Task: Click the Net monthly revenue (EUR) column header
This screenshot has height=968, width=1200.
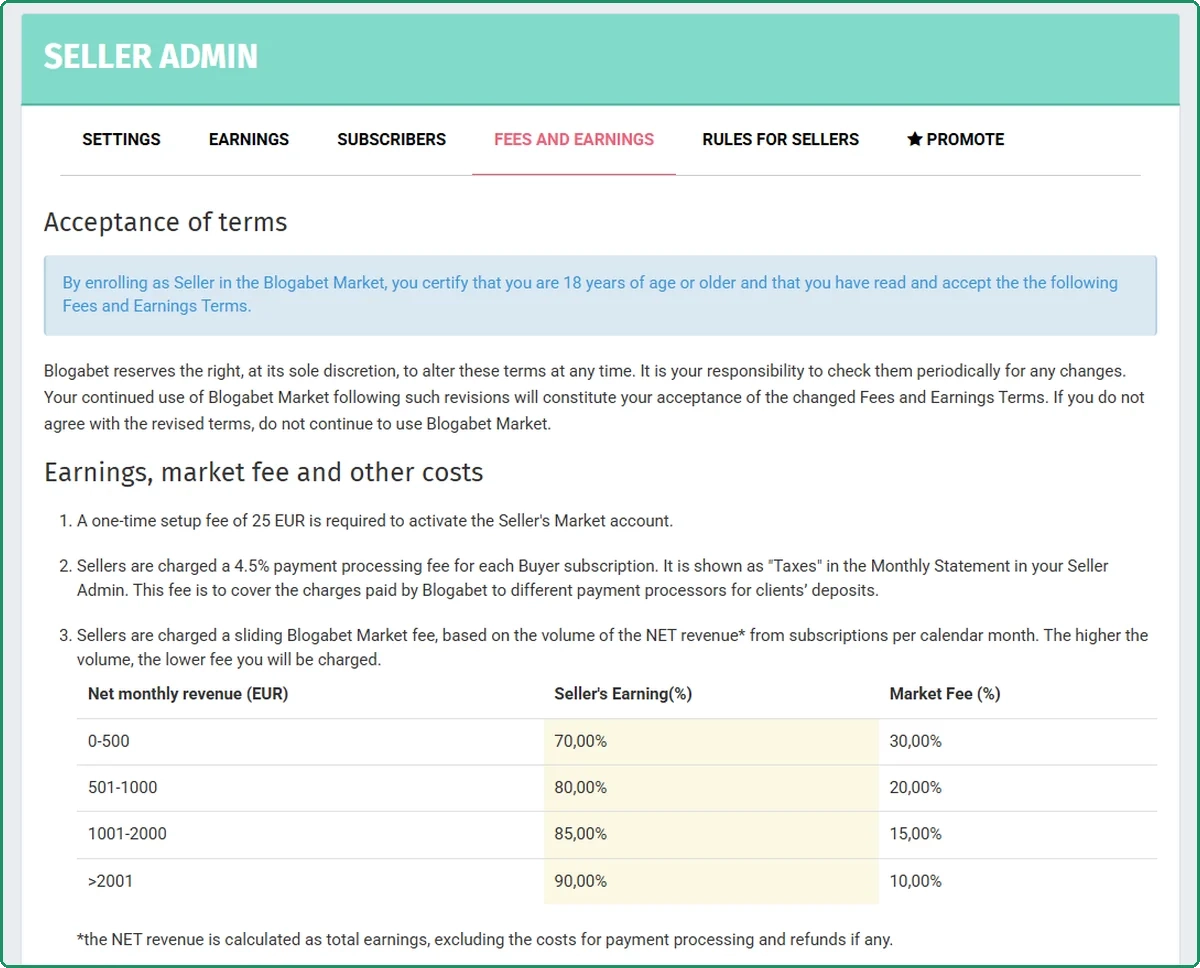Action: pyautogui.click(x=188, y=694)
